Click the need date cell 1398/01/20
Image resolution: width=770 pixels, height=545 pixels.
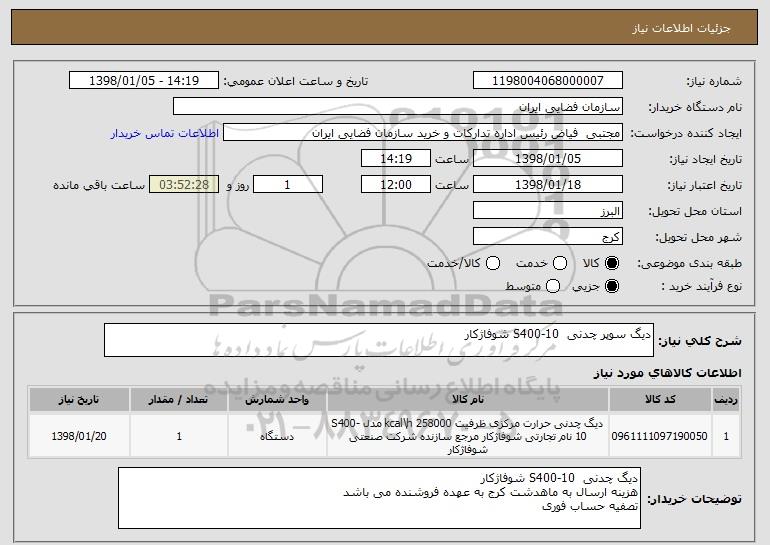click(79, 436)
